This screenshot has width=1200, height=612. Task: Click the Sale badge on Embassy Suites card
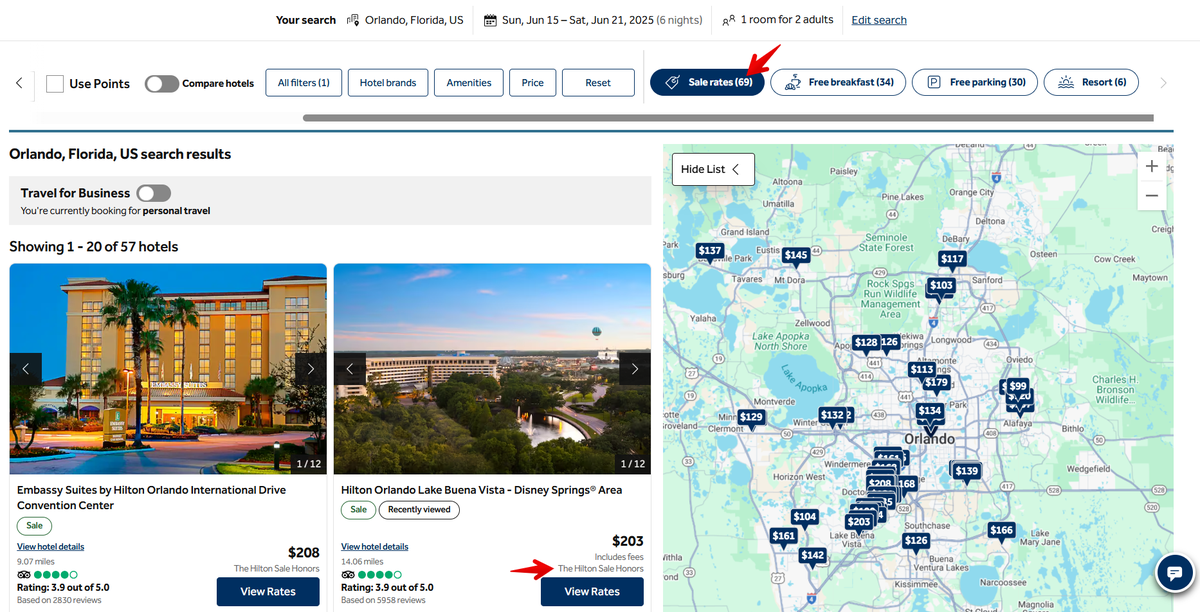pyautogui.click(x=34, y=526)
